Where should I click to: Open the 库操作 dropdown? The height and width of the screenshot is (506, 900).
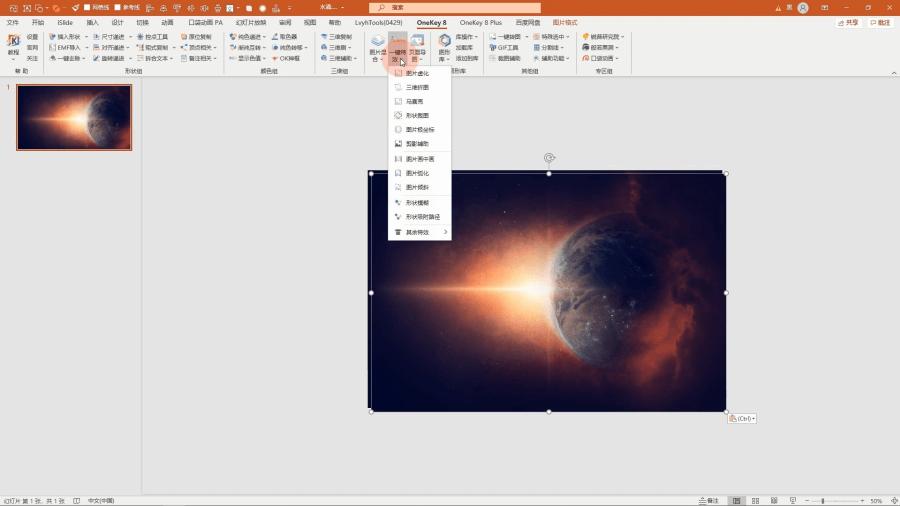pos(467,37)
